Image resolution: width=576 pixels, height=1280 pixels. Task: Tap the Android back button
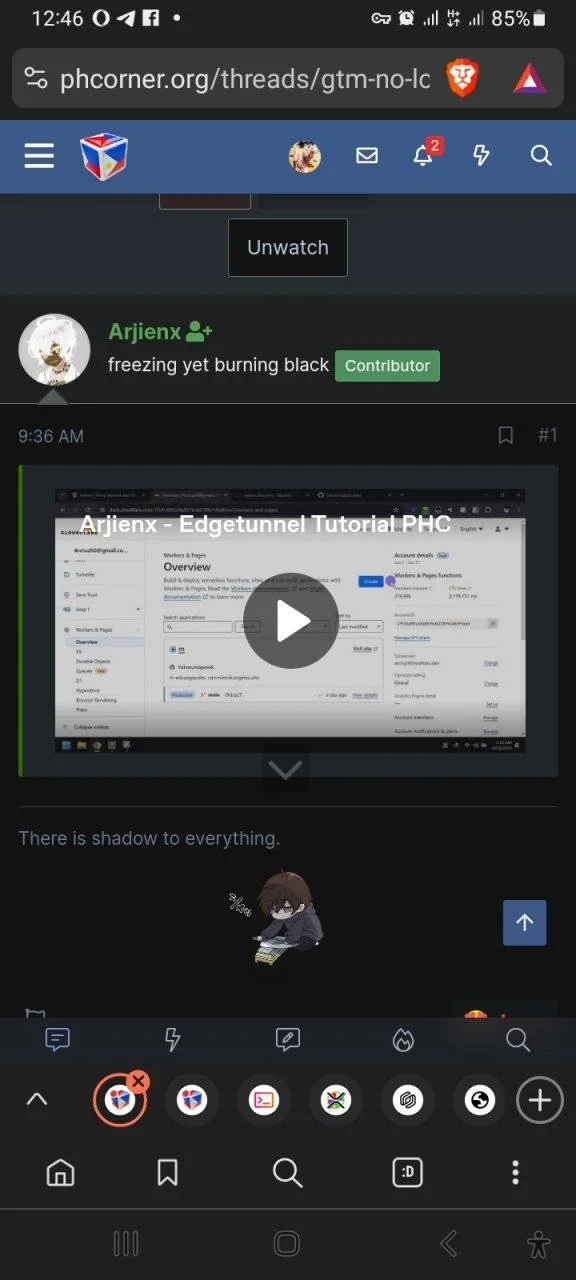click(x=449, y=1244)
